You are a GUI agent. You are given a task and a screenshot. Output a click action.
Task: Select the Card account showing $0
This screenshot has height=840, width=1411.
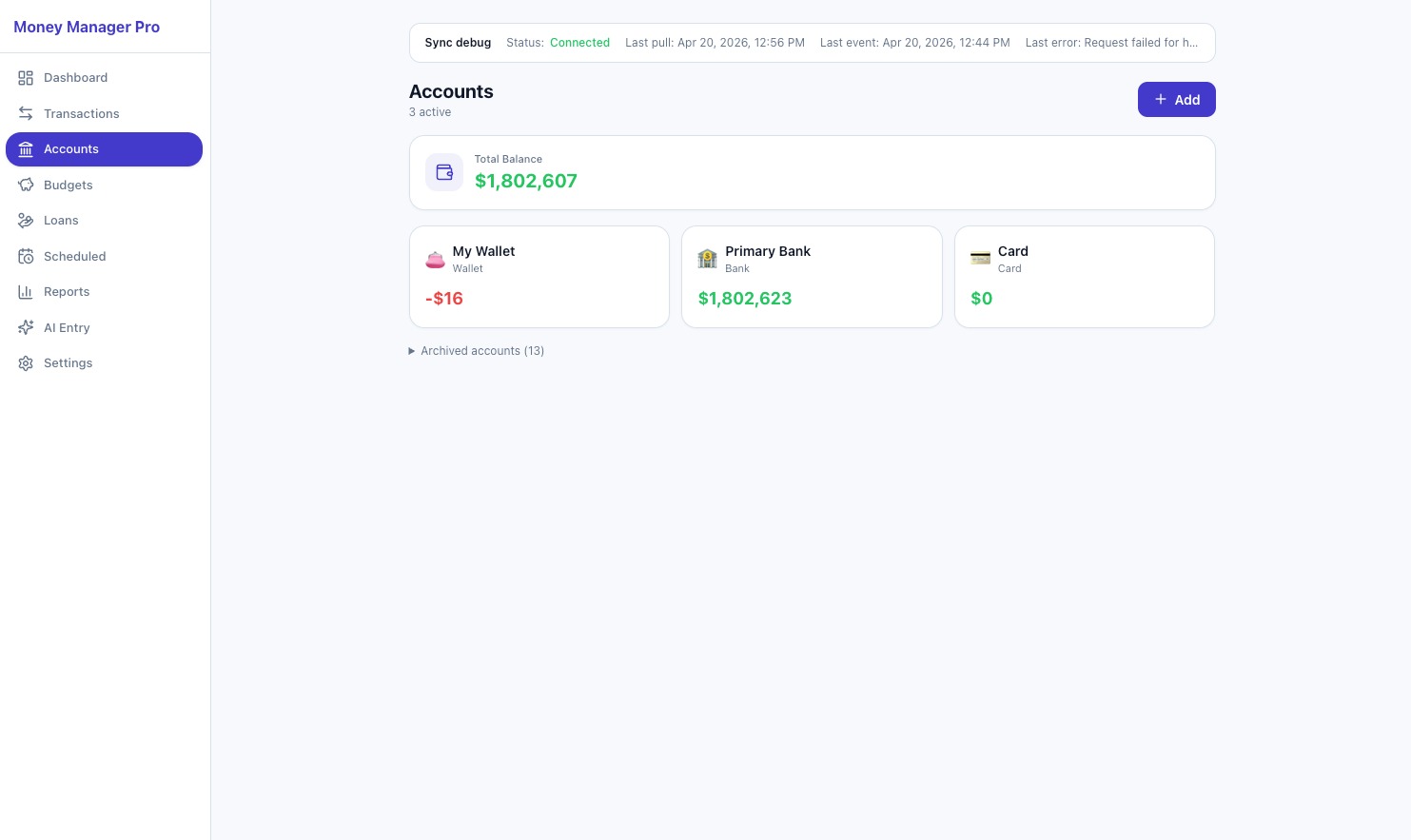1085,277
